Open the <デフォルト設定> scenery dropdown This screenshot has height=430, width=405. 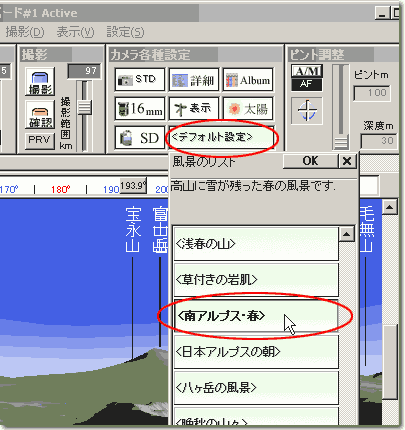pyautogui.click(x=222, y=137)
